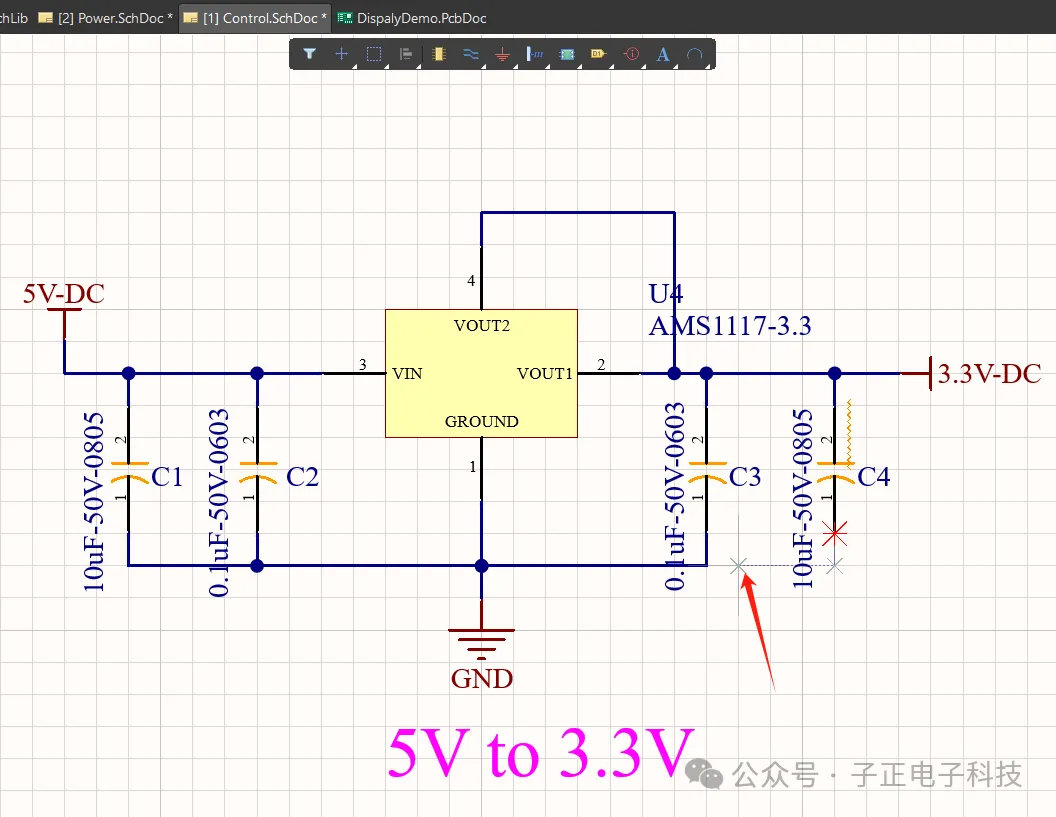Select C3's 0.1uF-50V-0603 value text
Image resolution: width=1056 pixels, height=817 pixels.
[x=675, y=497]
